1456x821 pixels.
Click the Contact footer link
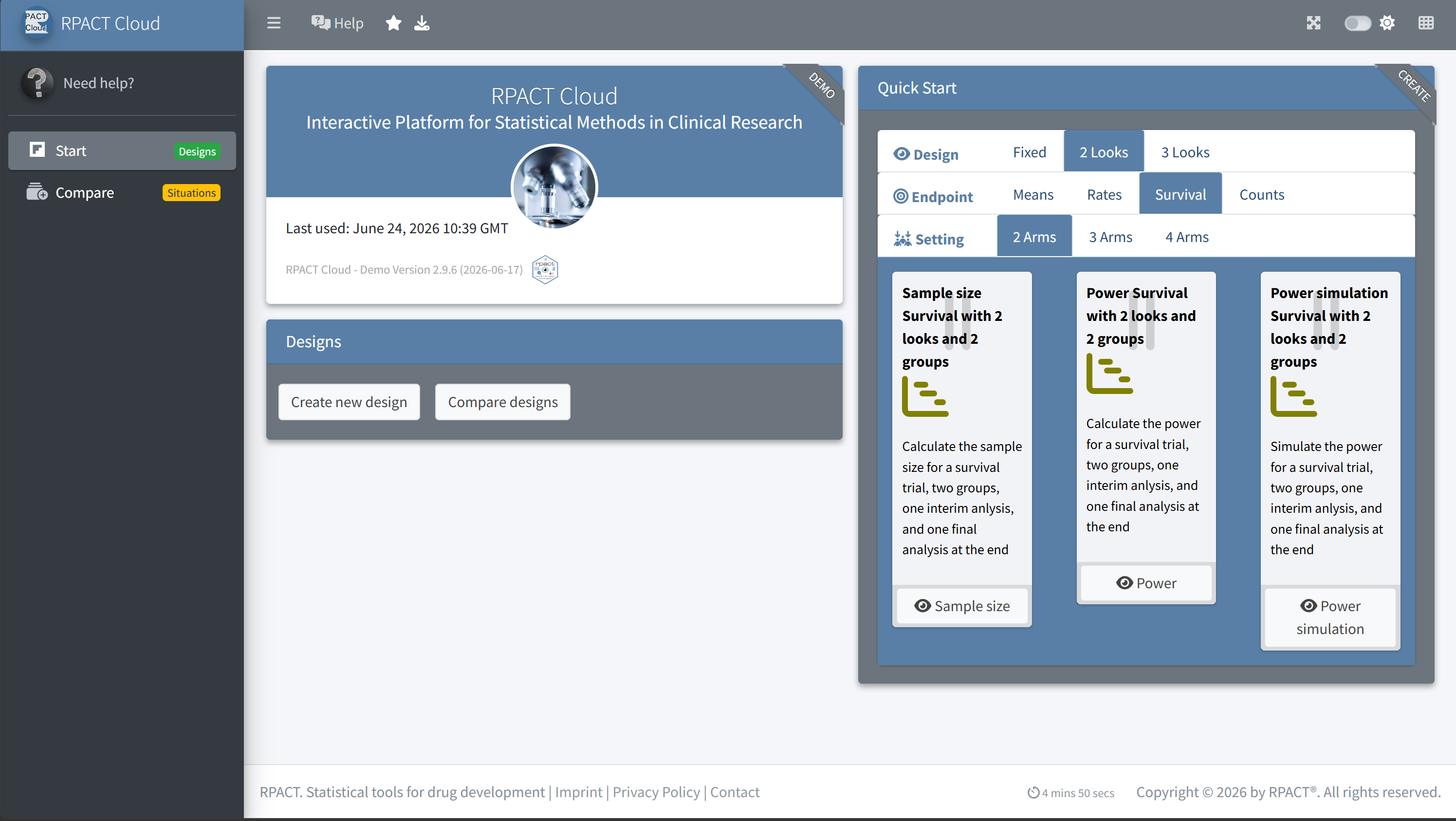[735, 792]
